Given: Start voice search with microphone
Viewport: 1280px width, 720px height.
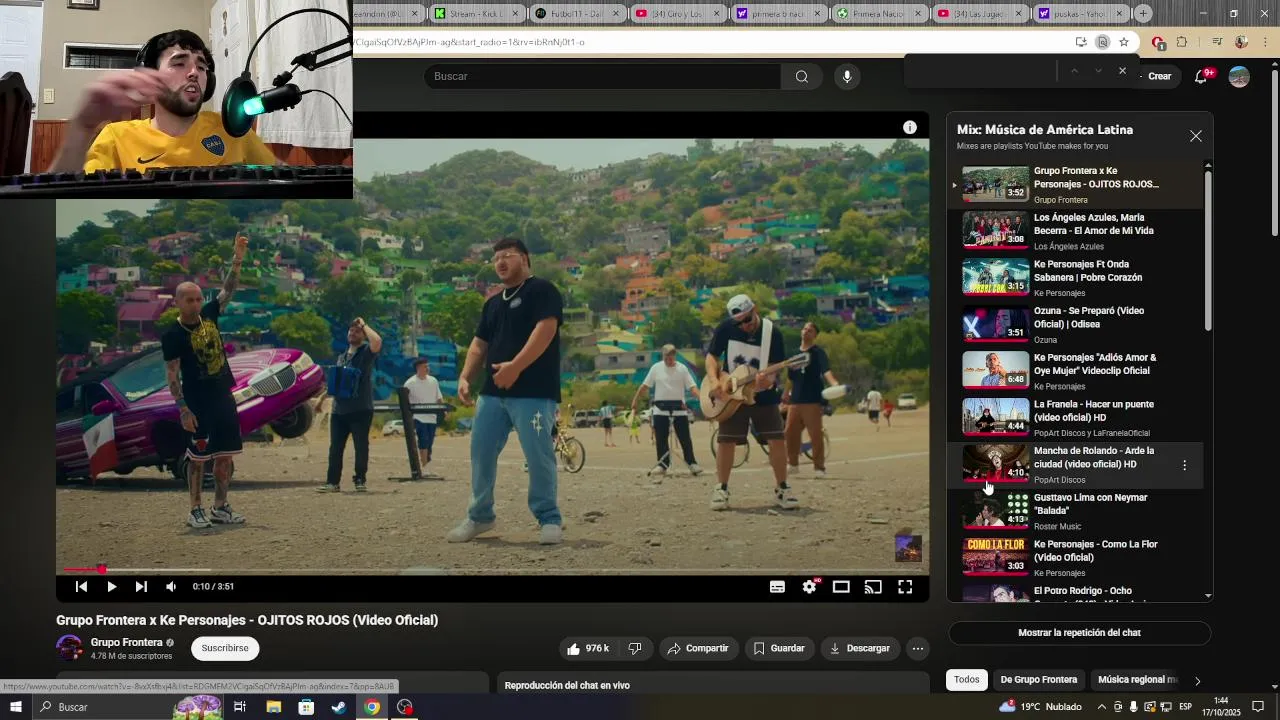Looking at the screenshot, I should pyautogui.click(x=847, y=76).
